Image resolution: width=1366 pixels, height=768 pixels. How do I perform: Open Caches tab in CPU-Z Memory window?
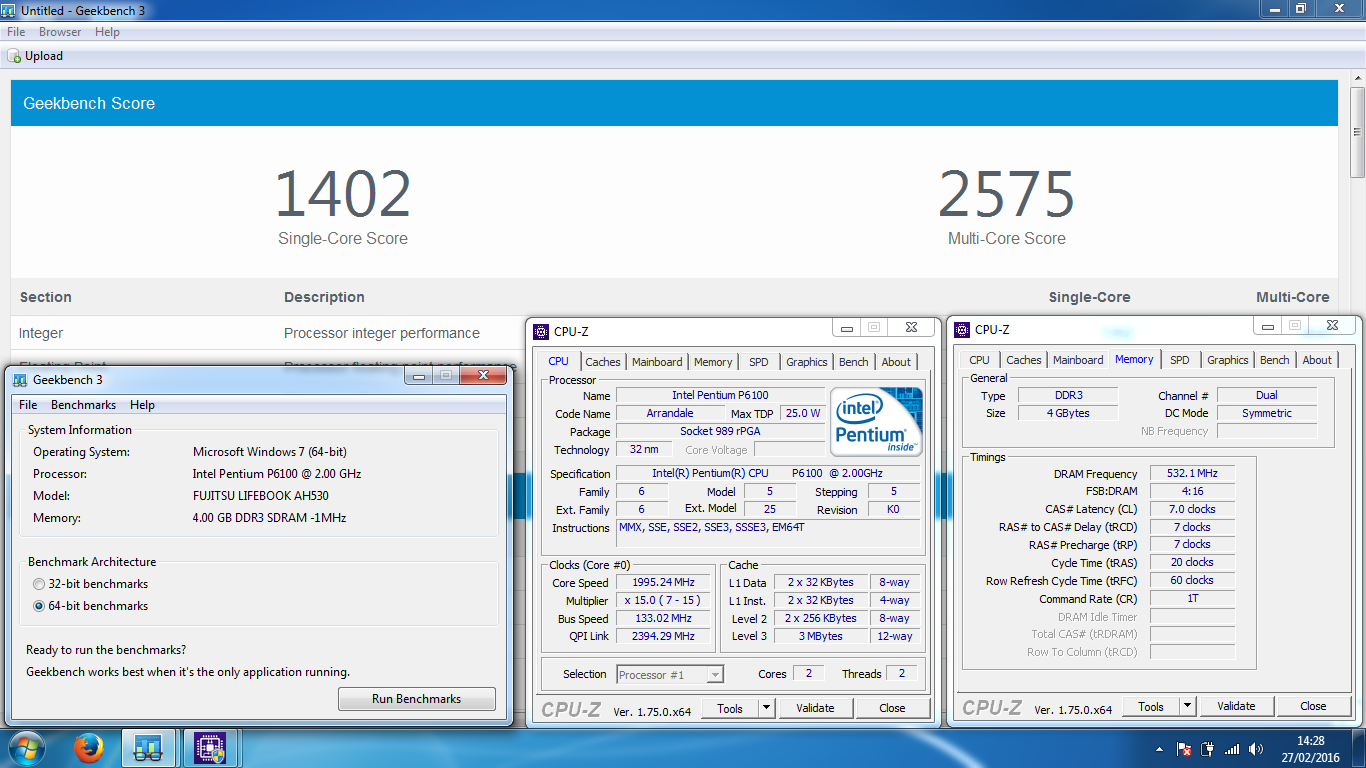point(1024,360)
